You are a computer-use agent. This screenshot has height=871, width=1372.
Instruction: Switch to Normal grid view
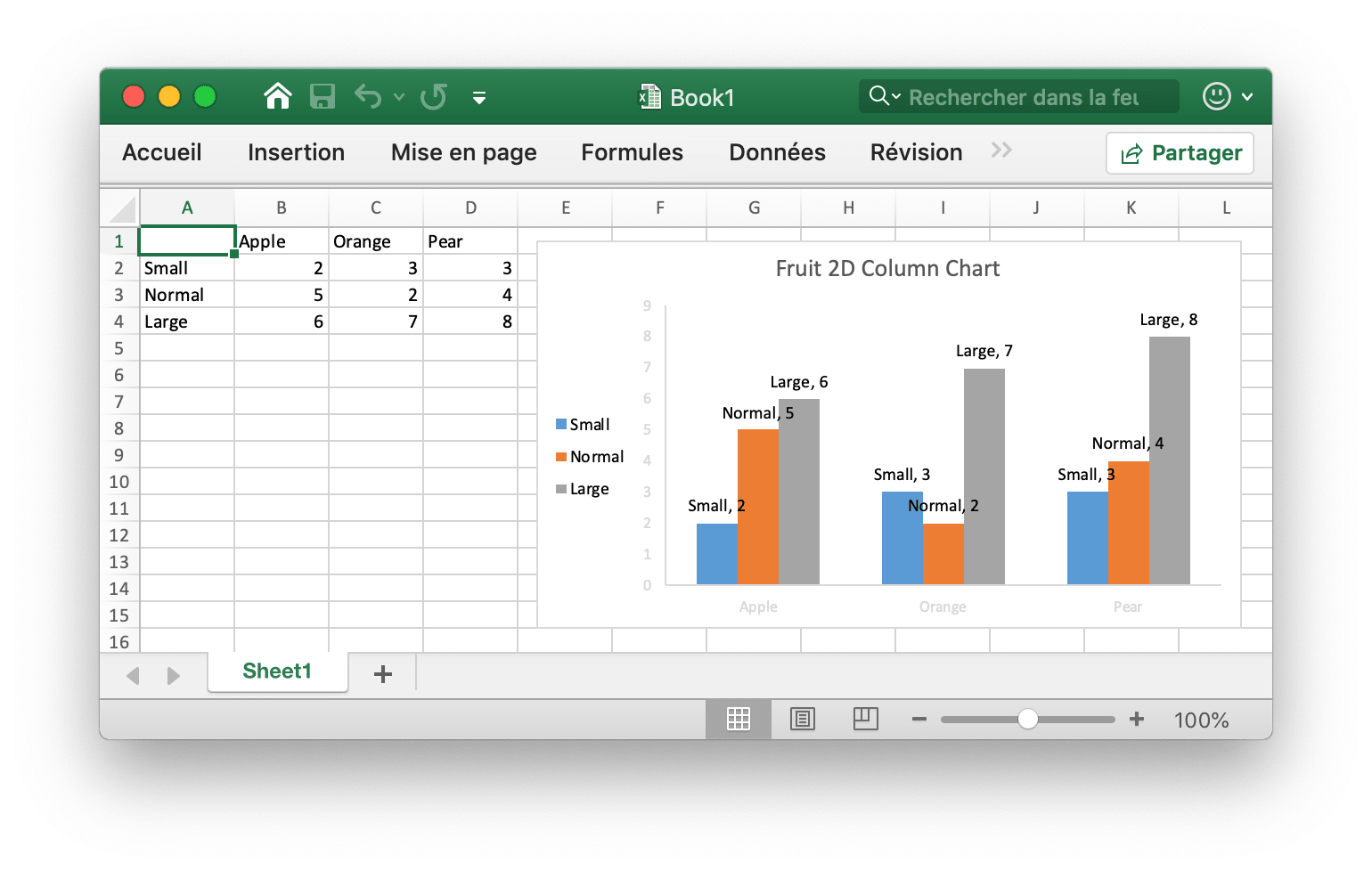[x=738, y=720]
